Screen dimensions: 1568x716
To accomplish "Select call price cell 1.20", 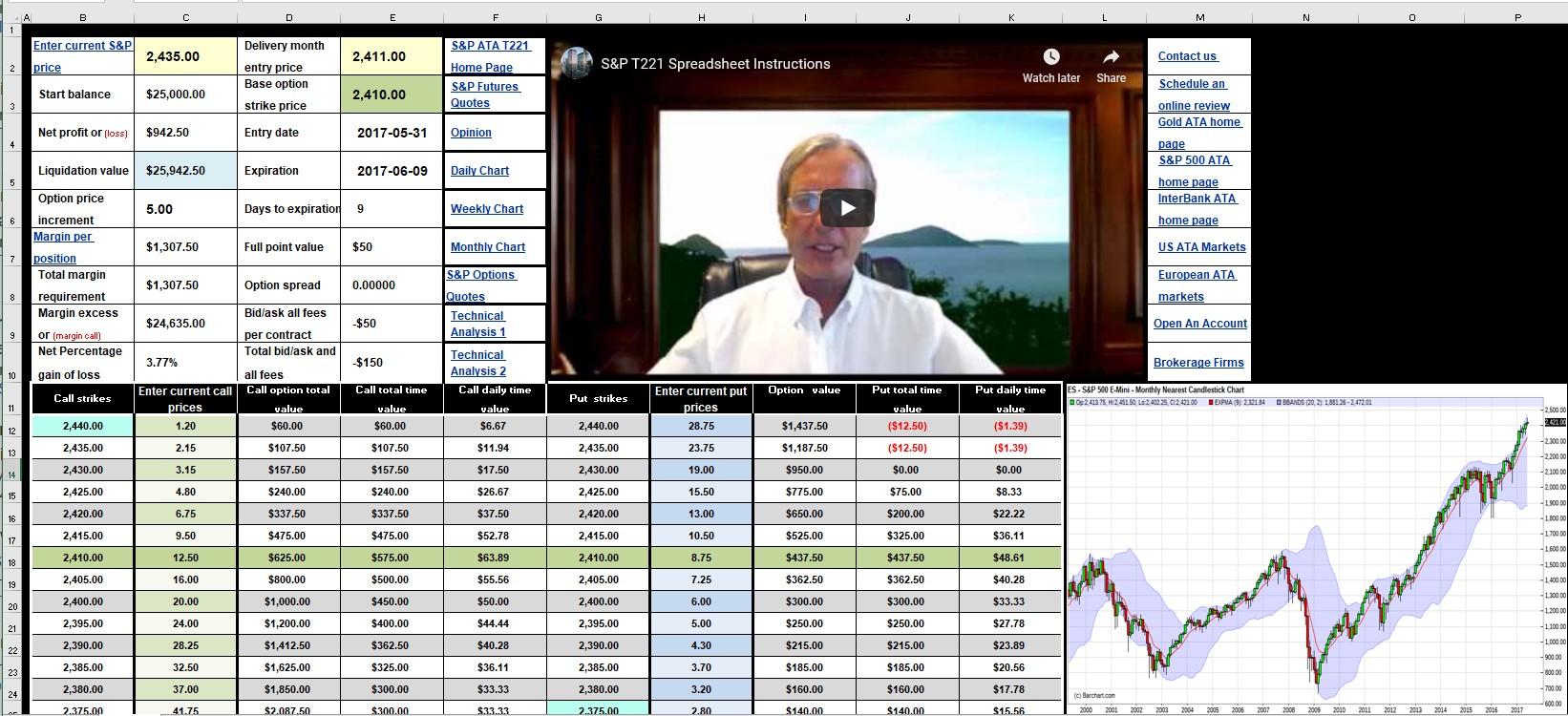I will tap(185, 426).
